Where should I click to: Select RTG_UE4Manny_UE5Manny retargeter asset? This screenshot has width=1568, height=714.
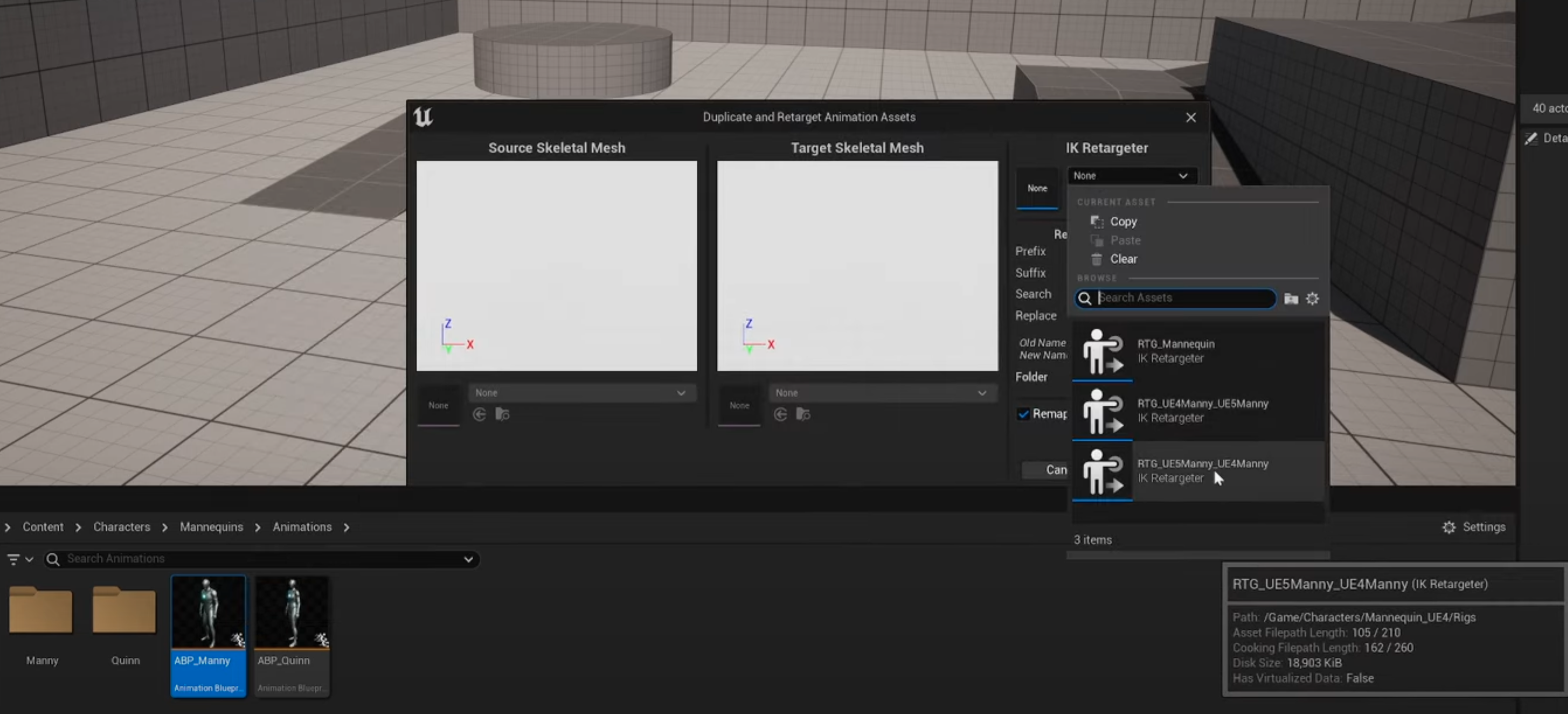coord(1202,410)
